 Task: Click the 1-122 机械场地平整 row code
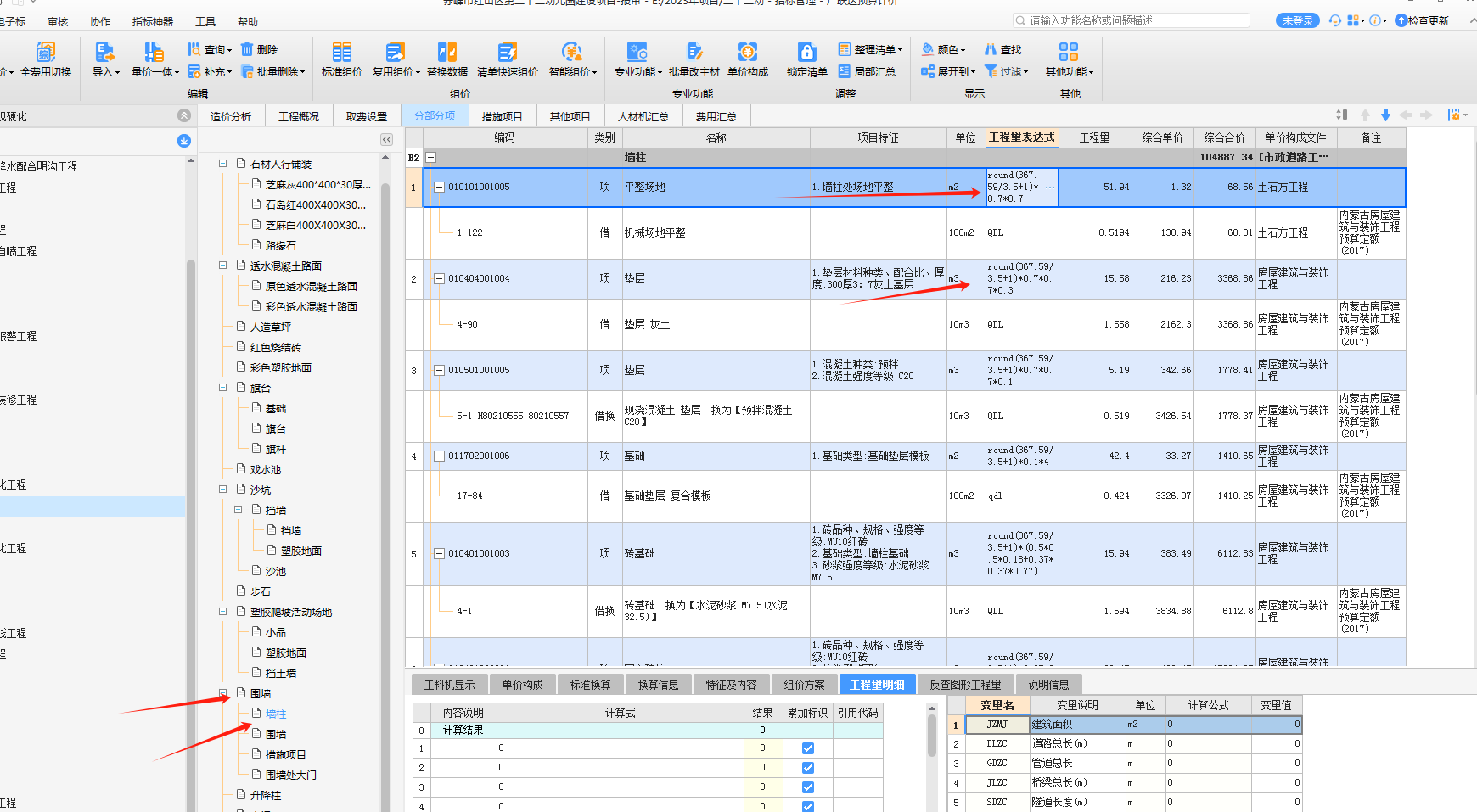469,232
